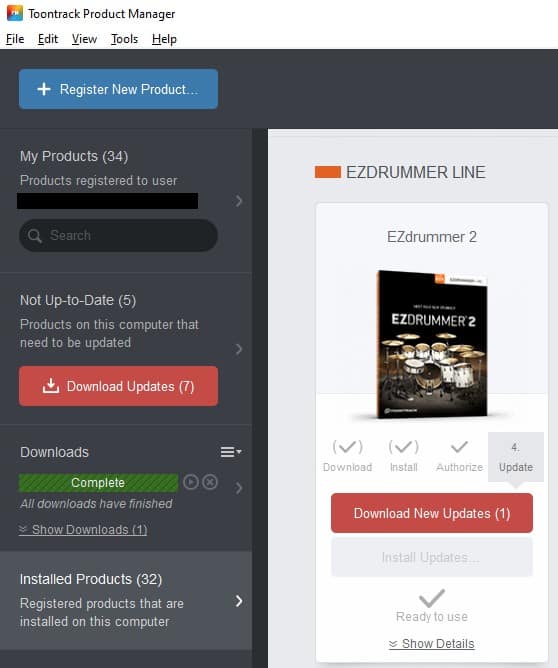Click the orange EZDRUMMER LINE color marker

pyautogui.click(x=328, y=172)
